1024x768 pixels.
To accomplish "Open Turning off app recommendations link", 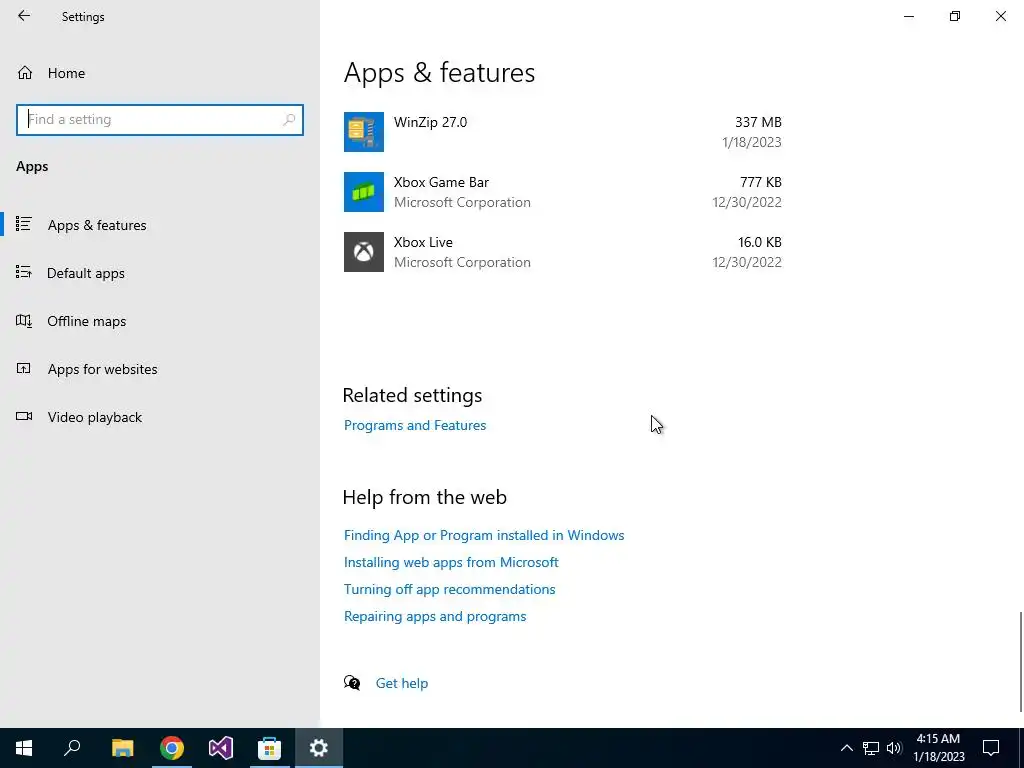I will click(449, 589).
